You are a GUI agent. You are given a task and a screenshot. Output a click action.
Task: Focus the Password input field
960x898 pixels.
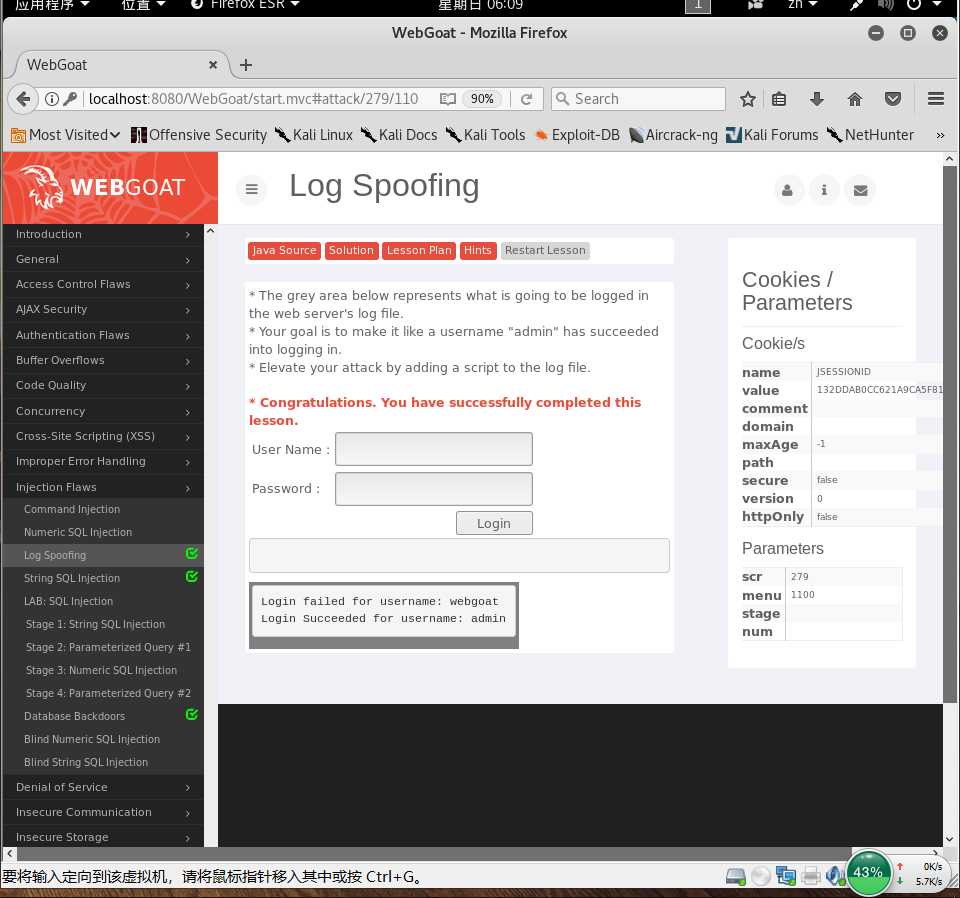(433, 488)
